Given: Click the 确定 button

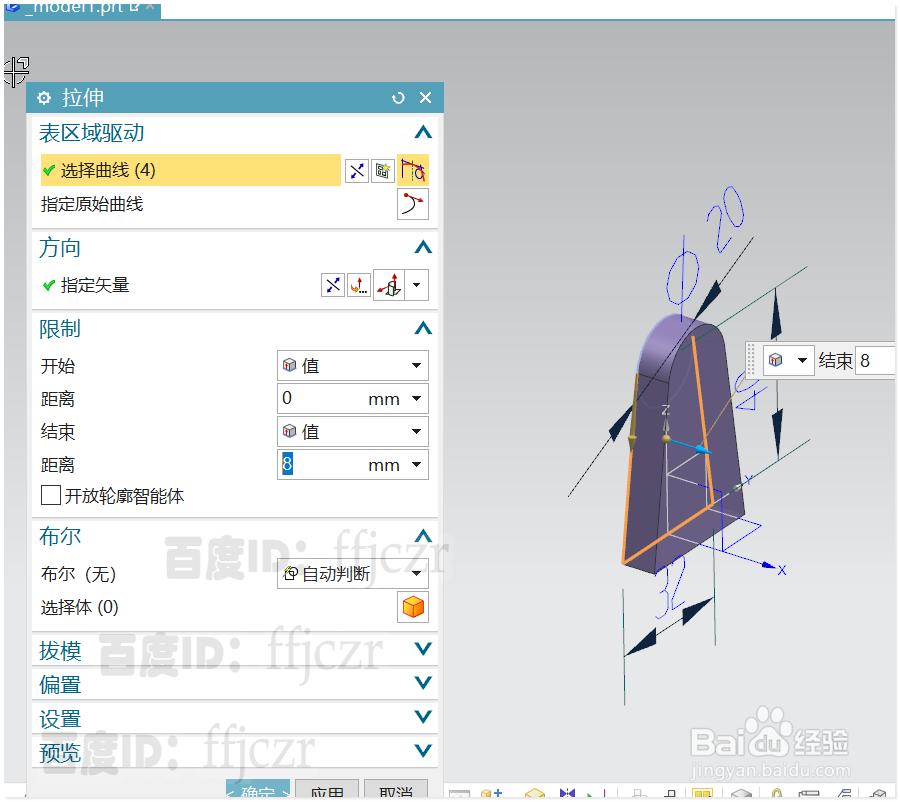Looking at the screenshot, I should click(x=258, y=790).
